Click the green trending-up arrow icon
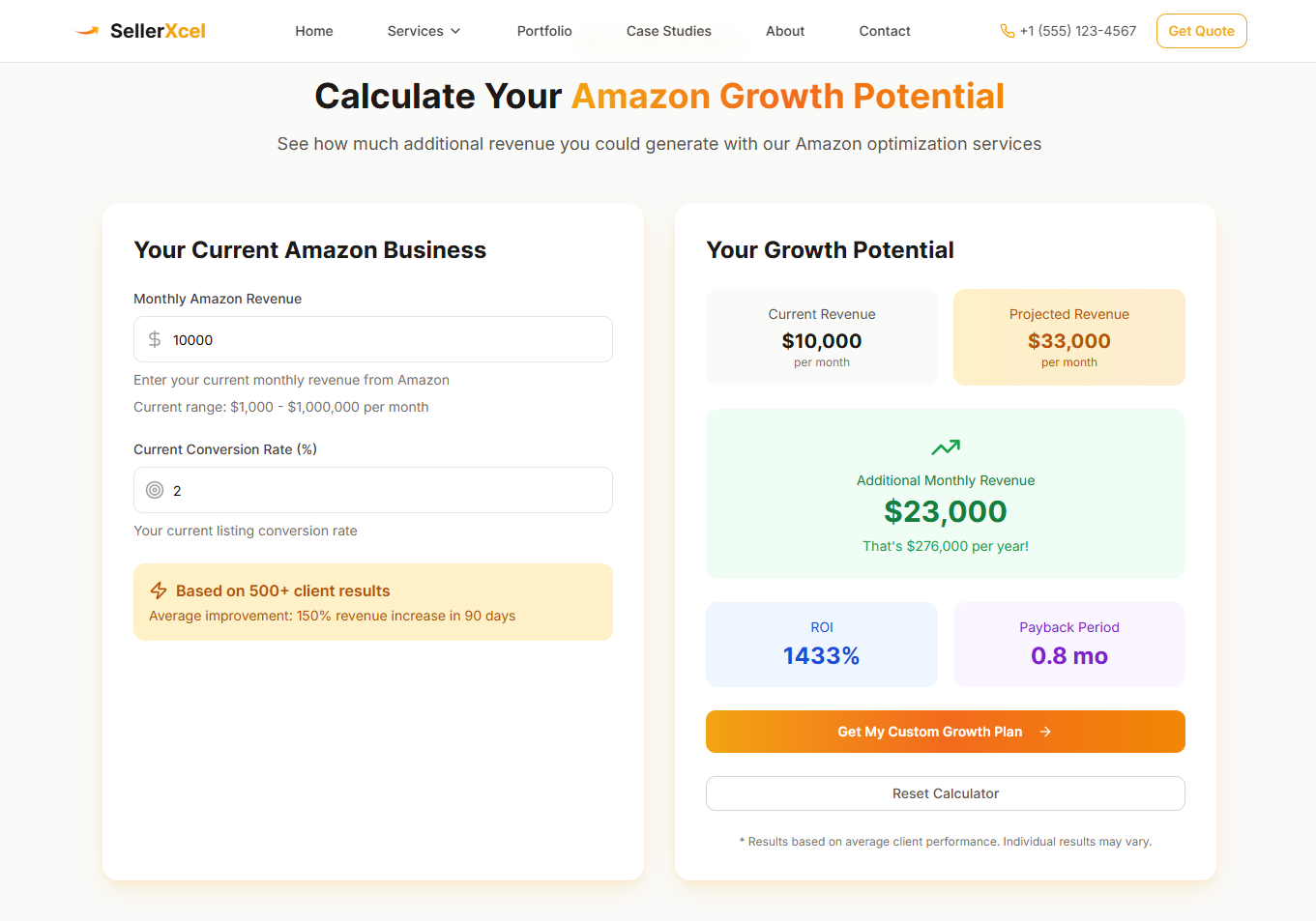 pos(946,447)
